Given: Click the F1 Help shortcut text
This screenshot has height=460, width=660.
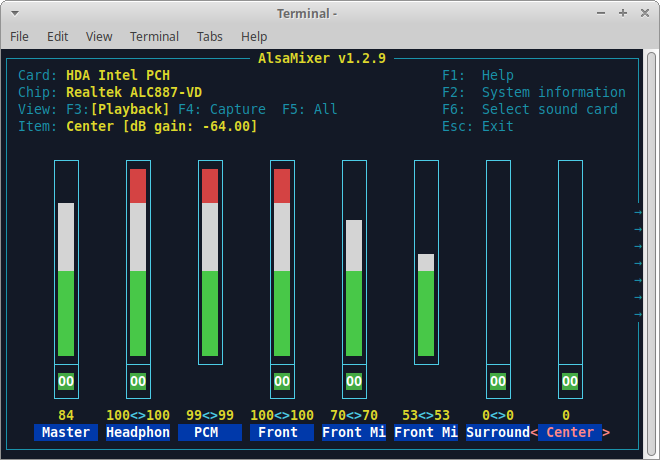Looking at the screenshot, I should [x=478, y=75].
